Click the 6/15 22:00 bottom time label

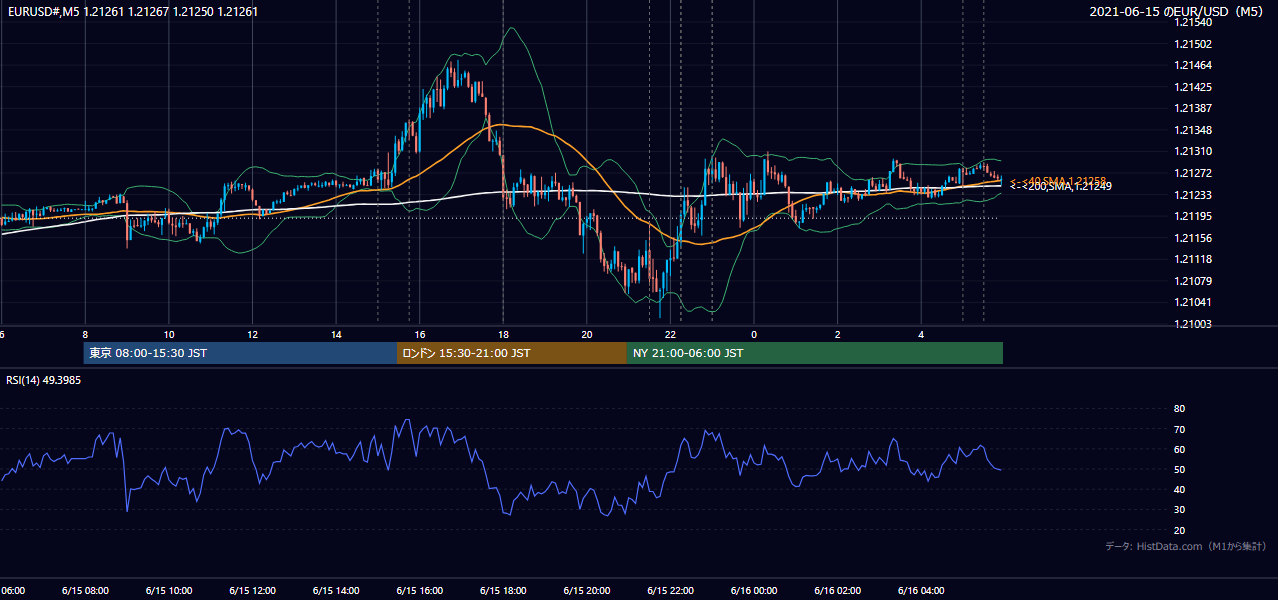pyautogui.click(x=671, y=590)
